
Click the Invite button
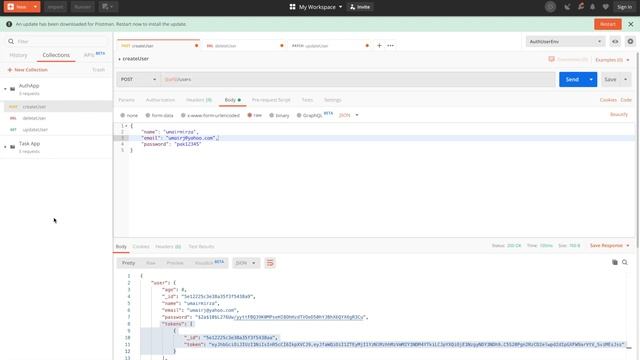pyautogui.click(x=360, y=7)
